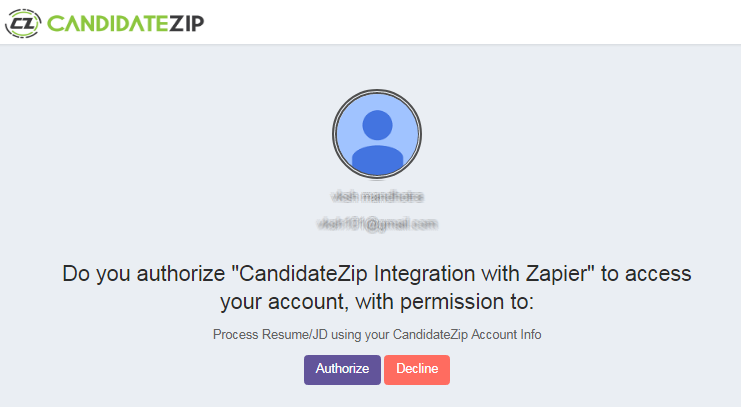Click the dark ring around profile avatar

click(377, 91)
